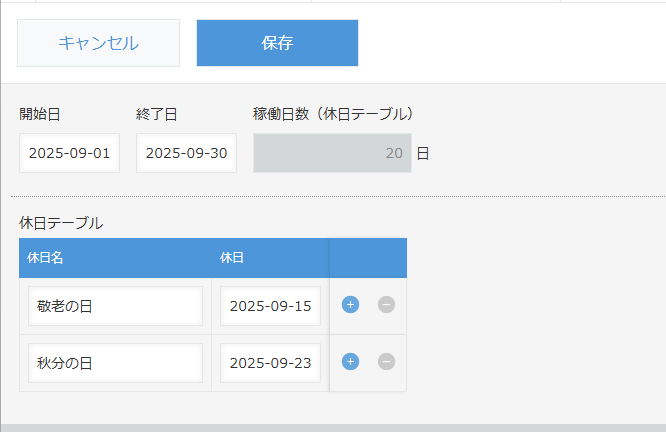Select the 終了日 date input

point(186,153)
